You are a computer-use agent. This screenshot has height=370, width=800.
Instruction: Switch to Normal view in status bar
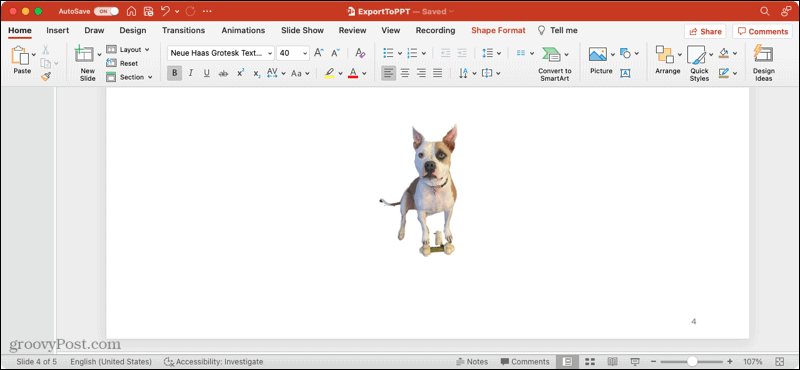click(567, 361)
